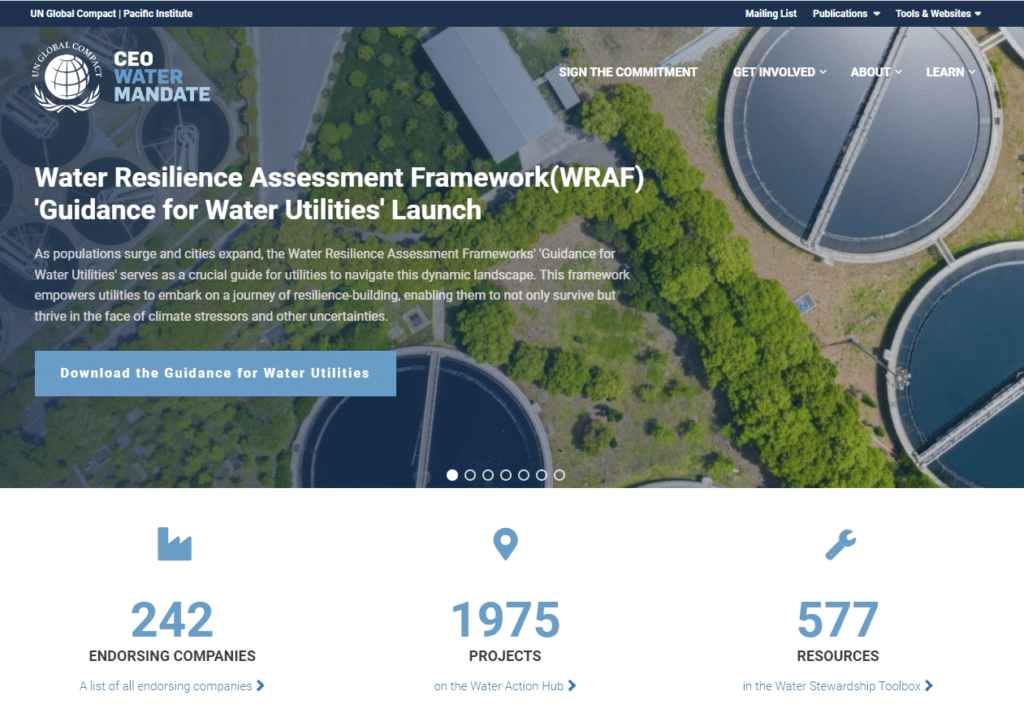Screen dimensions: 1024x713
Task: Click the WRAF Guidance for Water Utilities headline
Action: pos(339,194)
